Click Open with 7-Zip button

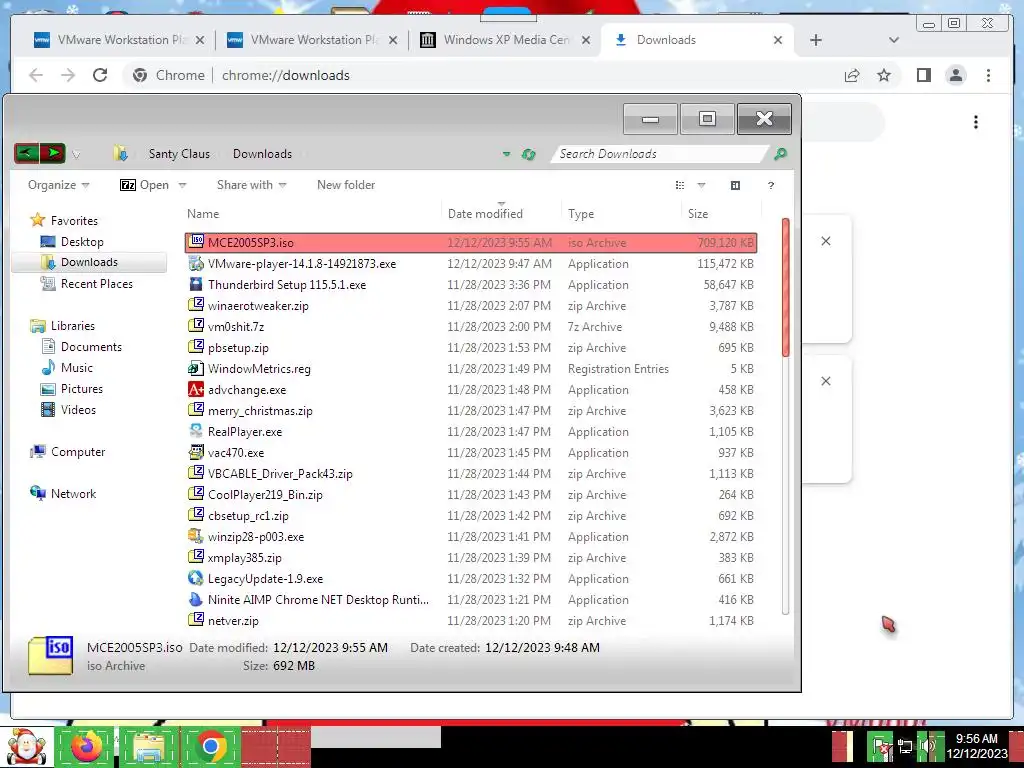144,185
